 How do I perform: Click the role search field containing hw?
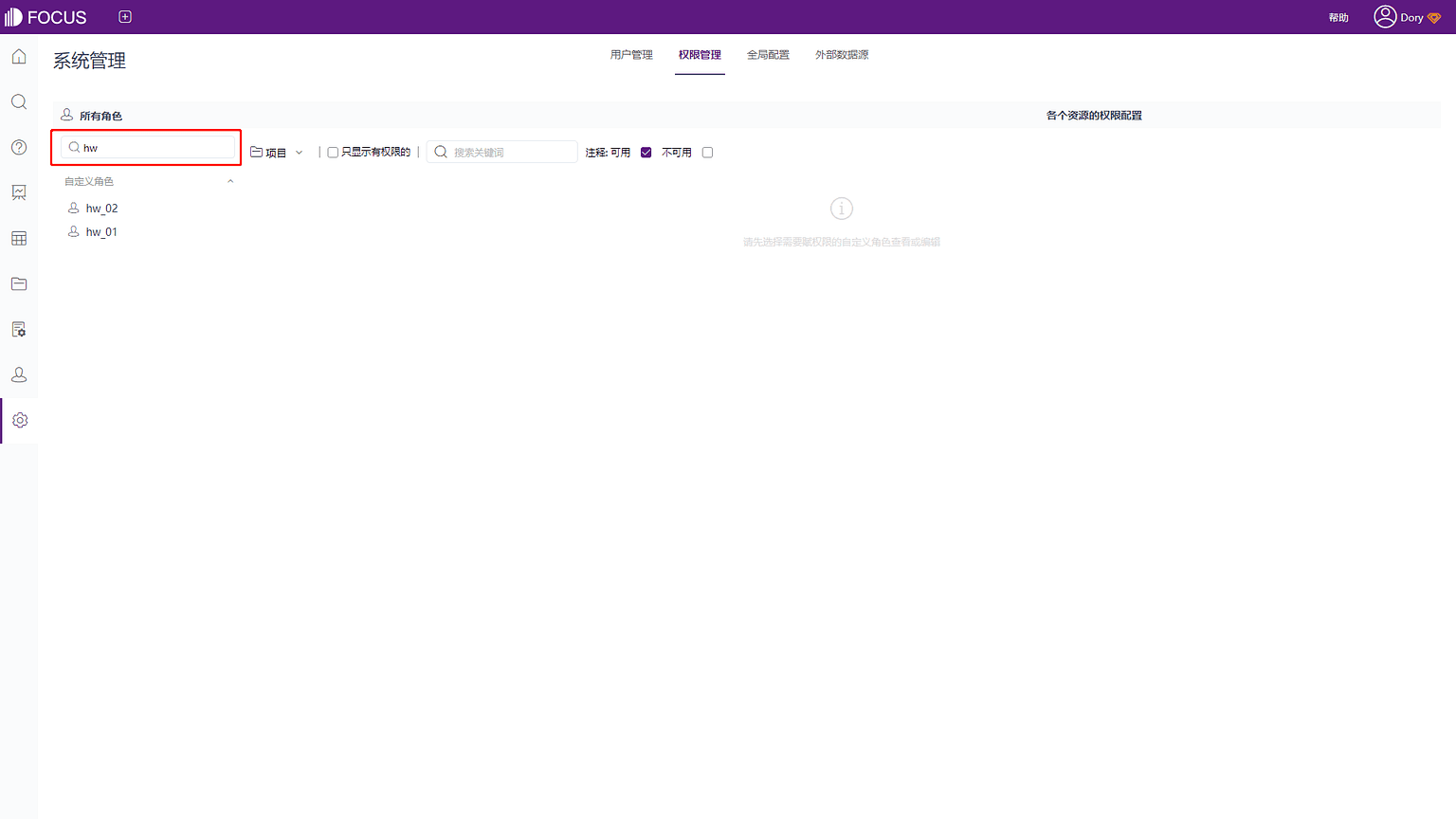(x=148, y=147)
